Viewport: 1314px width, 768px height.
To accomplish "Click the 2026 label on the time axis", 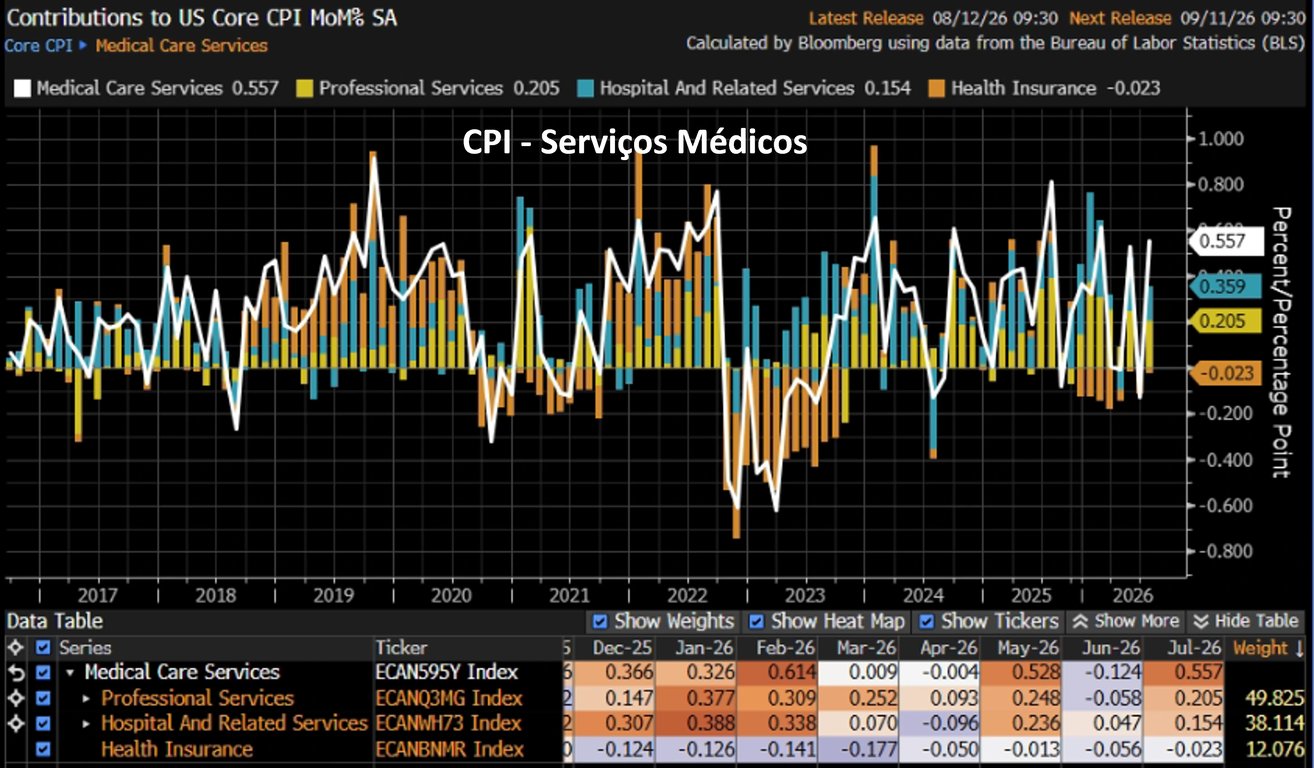I will click(1135, 595).
